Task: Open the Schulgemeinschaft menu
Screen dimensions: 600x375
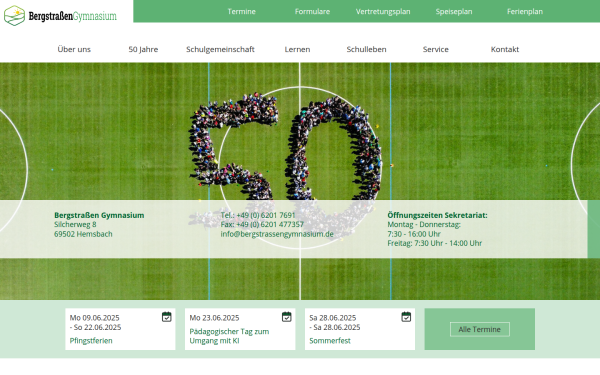Action: [x=220, y=49]
